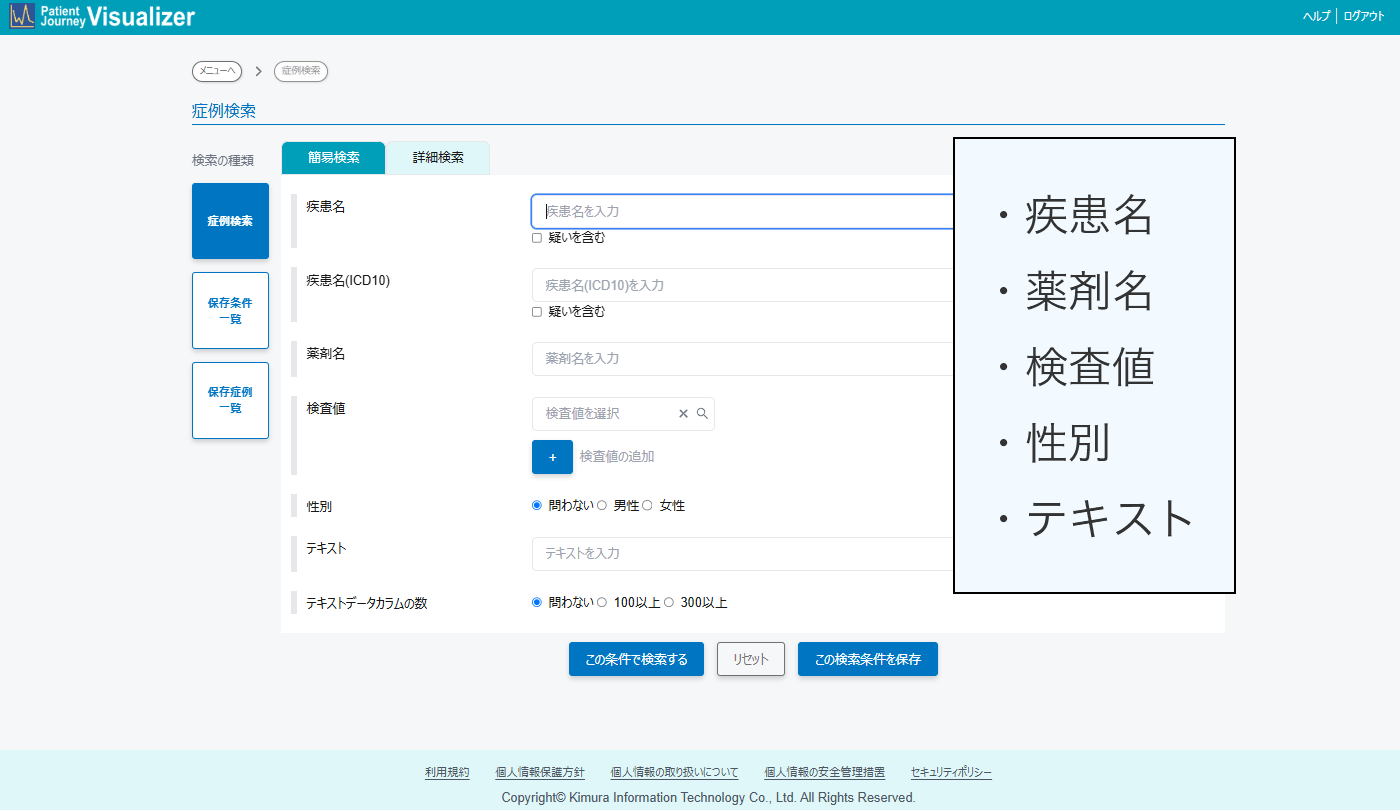Select 女性 radio button for 性別

(x=647, y=506)
